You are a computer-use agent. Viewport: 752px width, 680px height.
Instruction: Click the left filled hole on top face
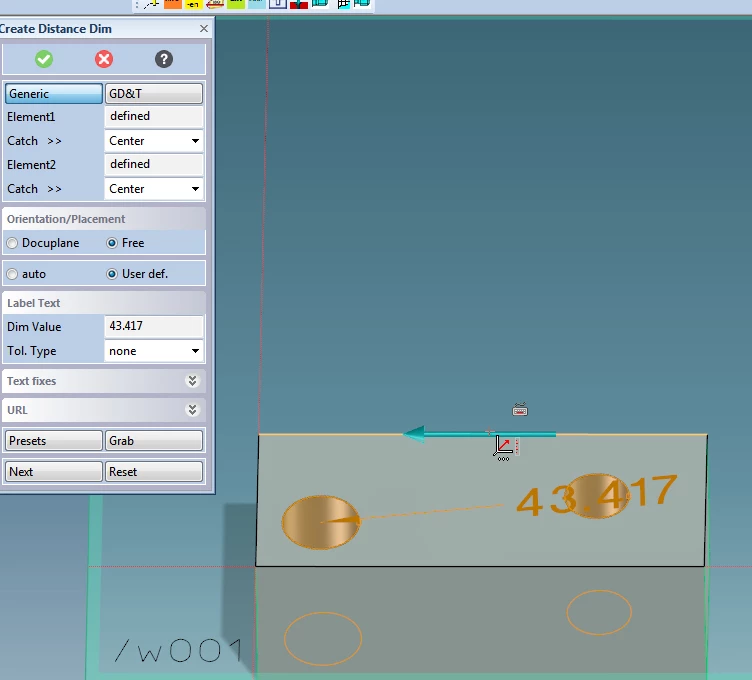[x=320, y=522]
